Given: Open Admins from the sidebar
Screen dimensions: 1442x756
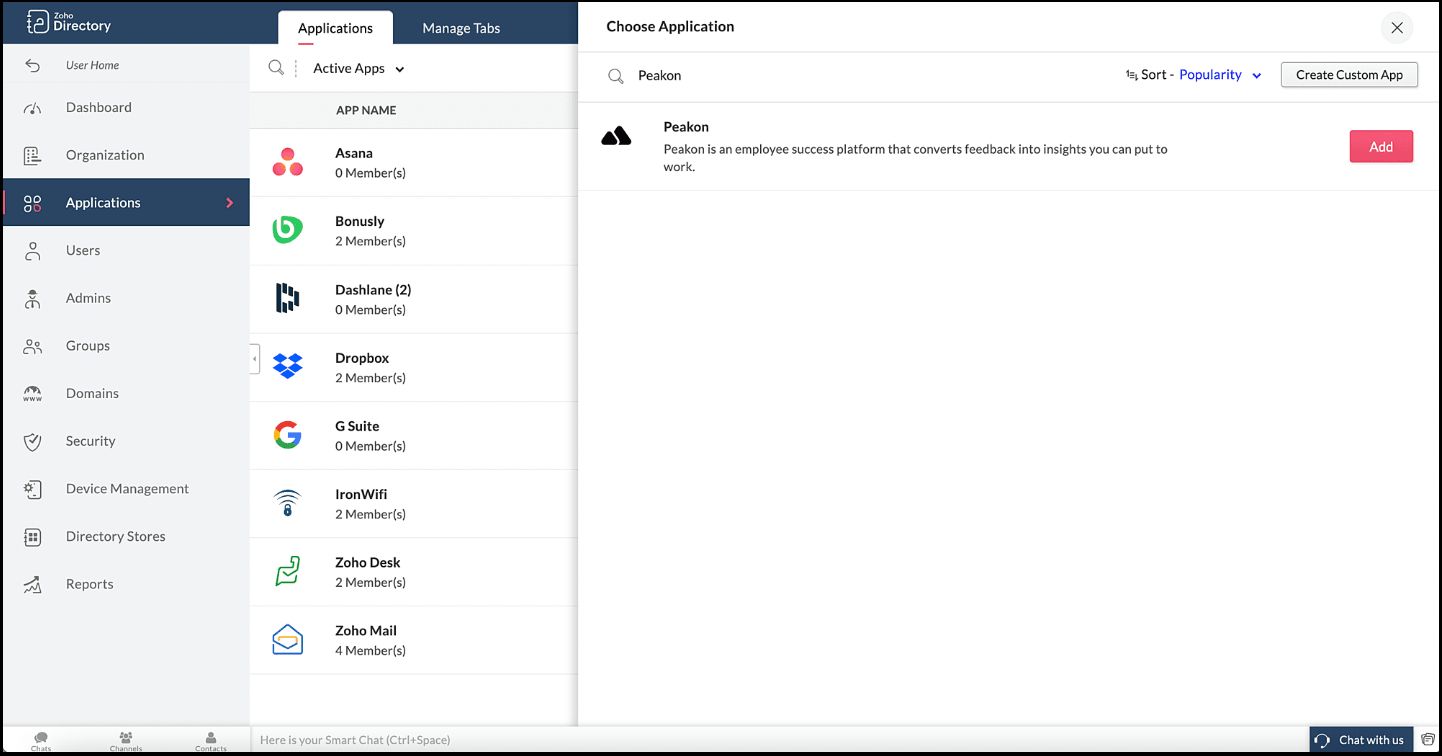Looking at the screenshot, I should tap(88, 298).
